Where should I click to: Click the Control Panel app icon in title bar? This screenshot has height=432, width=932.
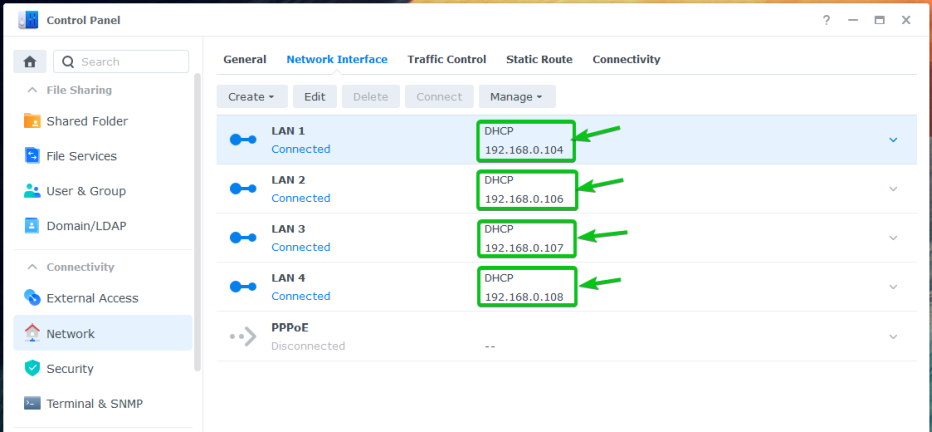click(28, 20)
